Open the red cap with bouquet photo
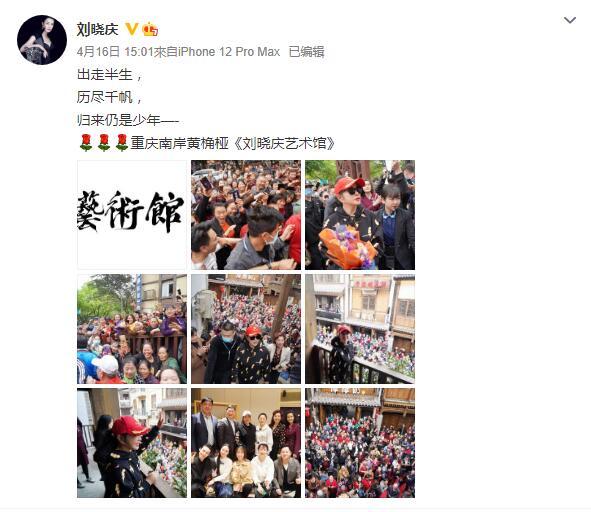The image size is (591, 512). click(360, 215)
